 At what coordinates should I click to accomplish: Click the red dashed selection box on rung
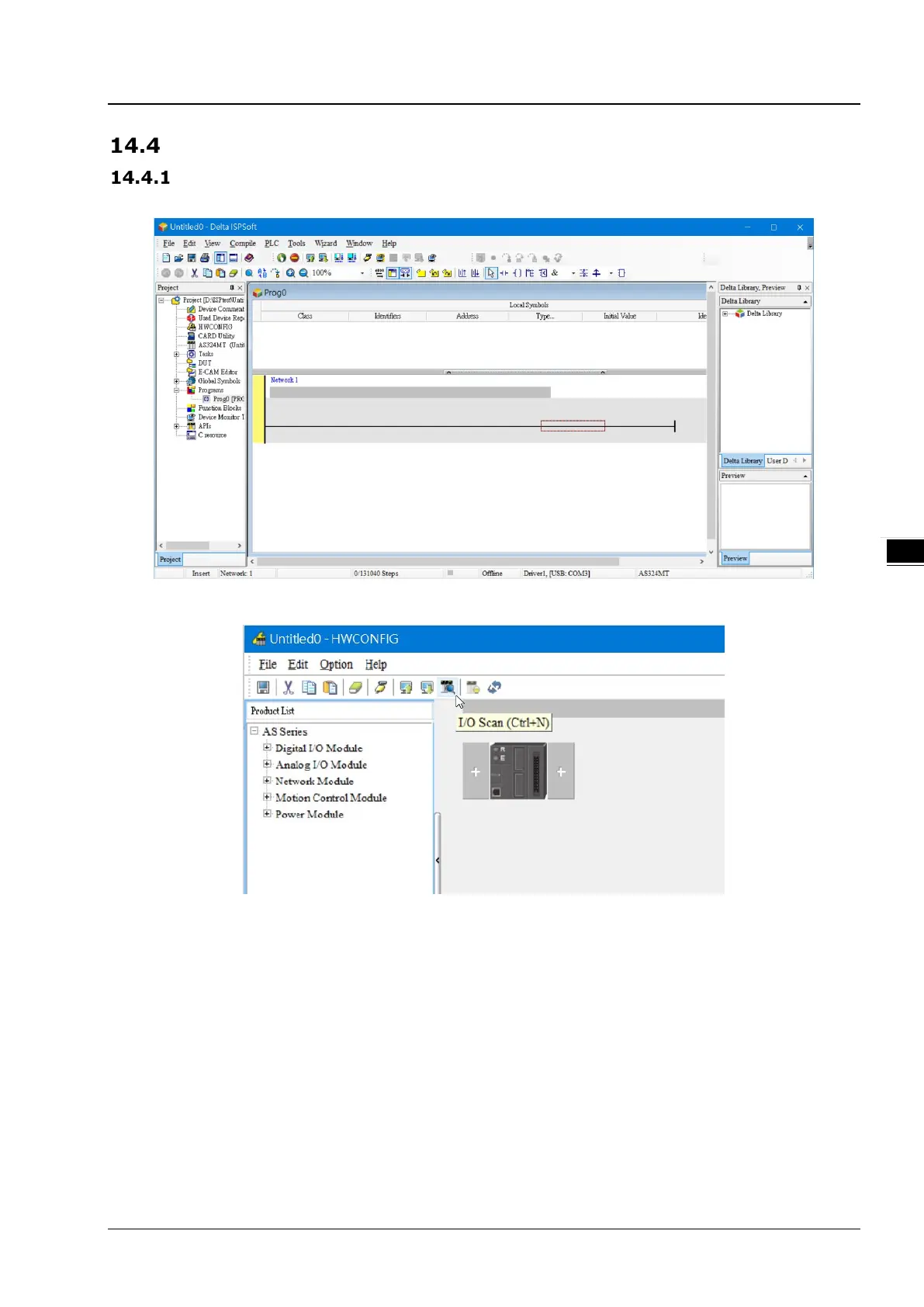[573, 425]
